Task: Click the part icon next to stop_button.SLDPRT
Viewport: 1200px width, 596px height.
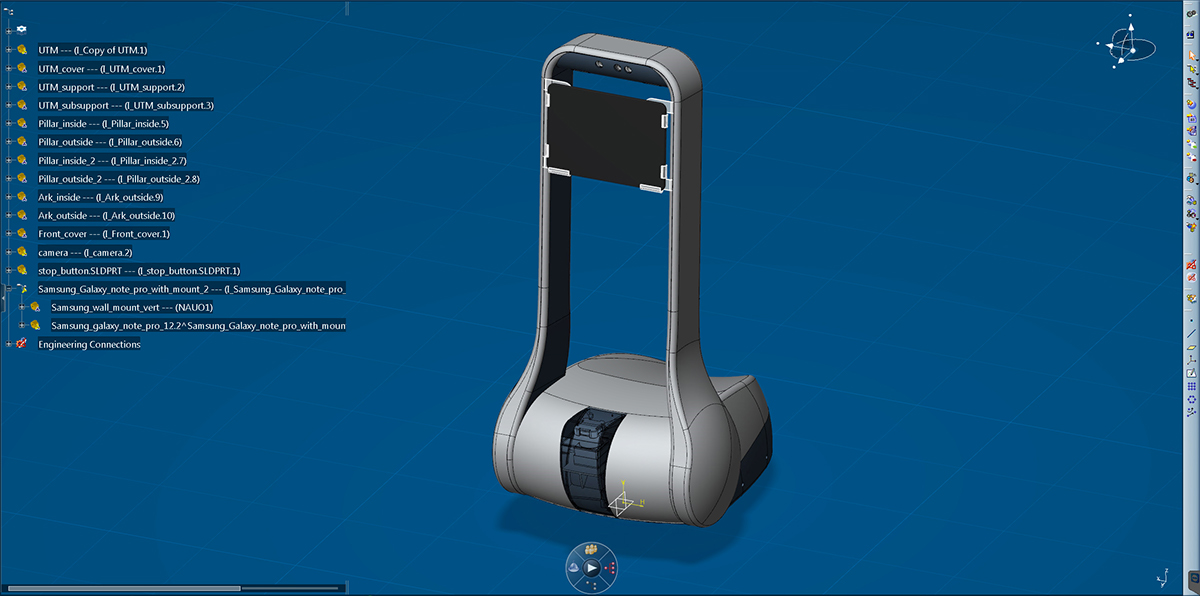Action: (x=22, y=270)
